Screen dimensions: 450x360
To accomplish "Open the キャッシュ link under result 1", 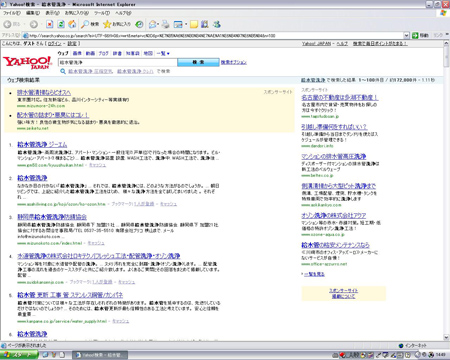I will click(x=97, y=165).
